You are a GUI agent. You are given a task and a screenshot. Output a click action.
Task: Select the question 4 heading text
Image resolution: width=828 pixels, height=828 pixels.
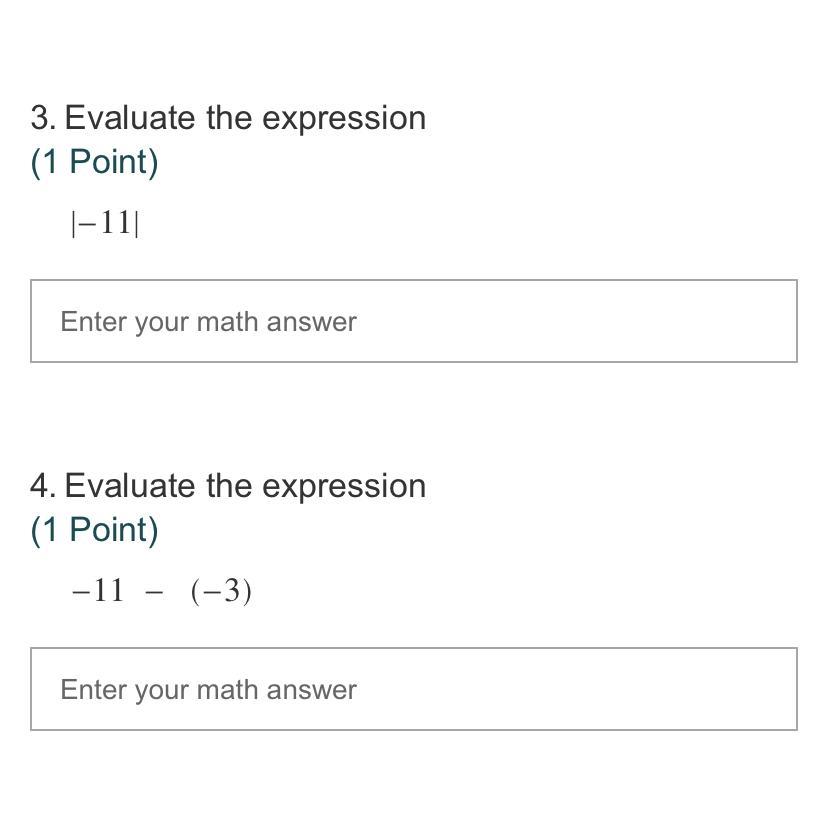coord(228,486)
